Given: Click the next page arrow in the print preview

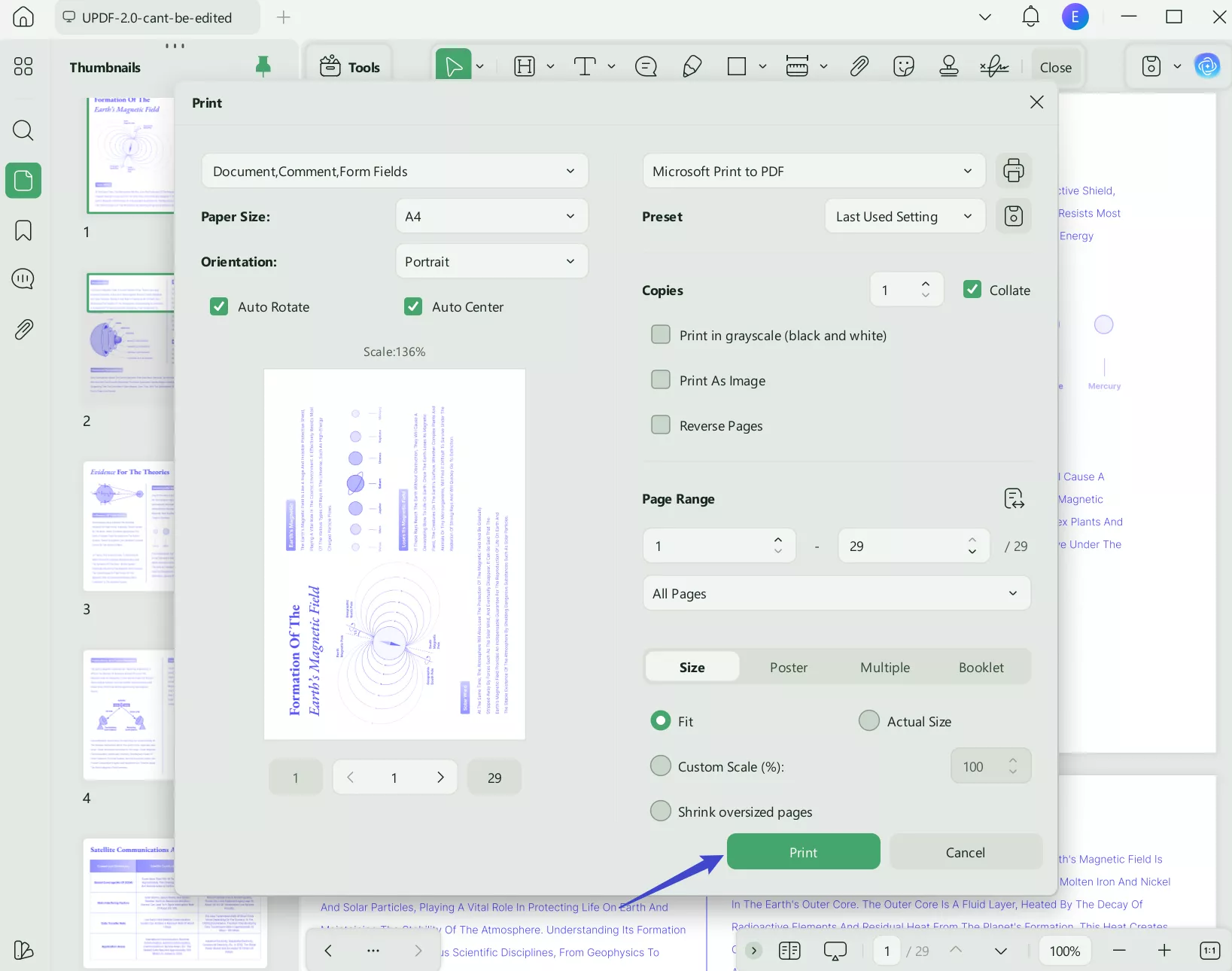Looking at the screenshot, I should pos(441,777).
